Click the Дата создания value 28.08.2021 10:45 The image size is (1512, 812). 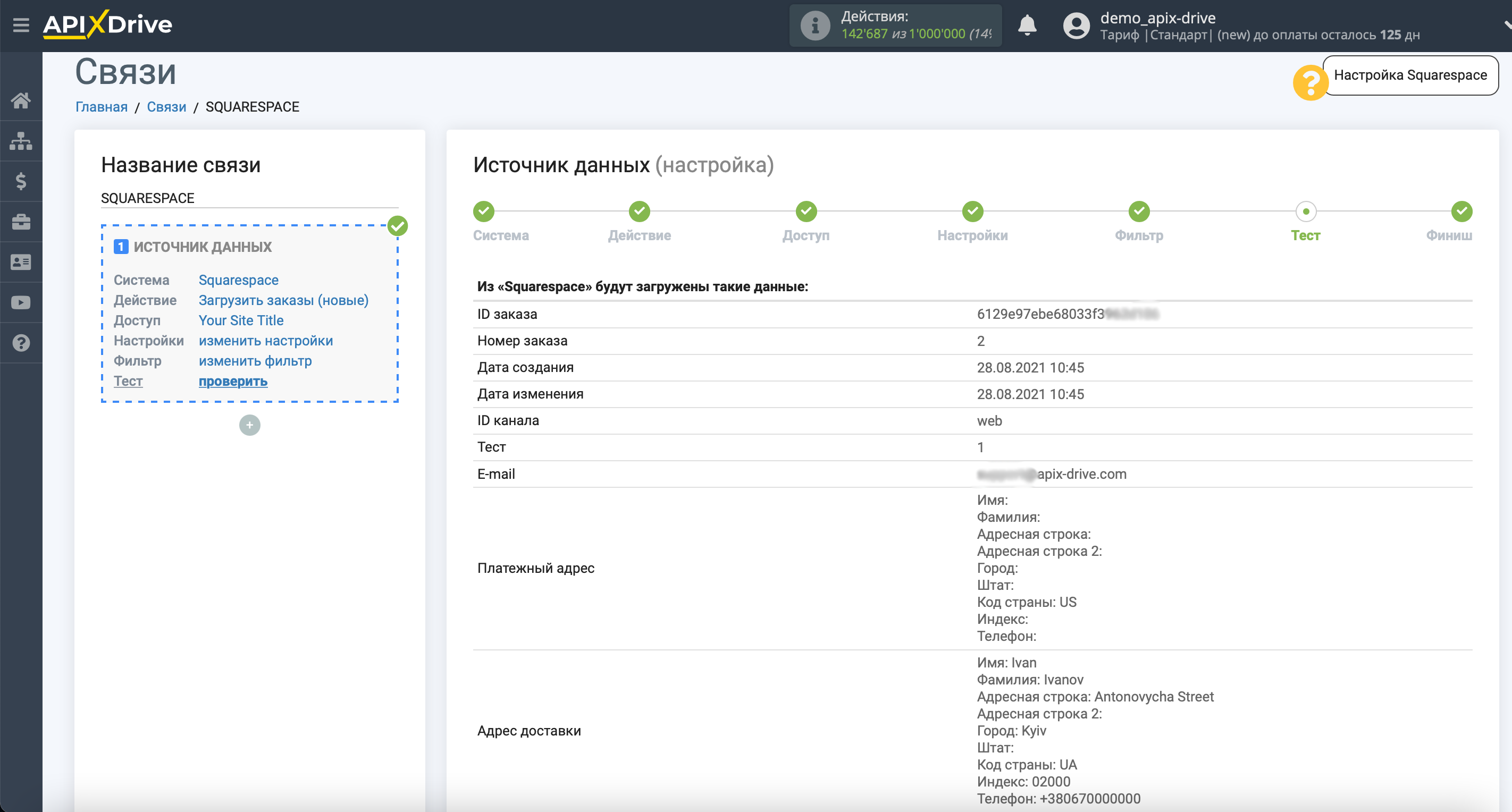pos(1030,367)
